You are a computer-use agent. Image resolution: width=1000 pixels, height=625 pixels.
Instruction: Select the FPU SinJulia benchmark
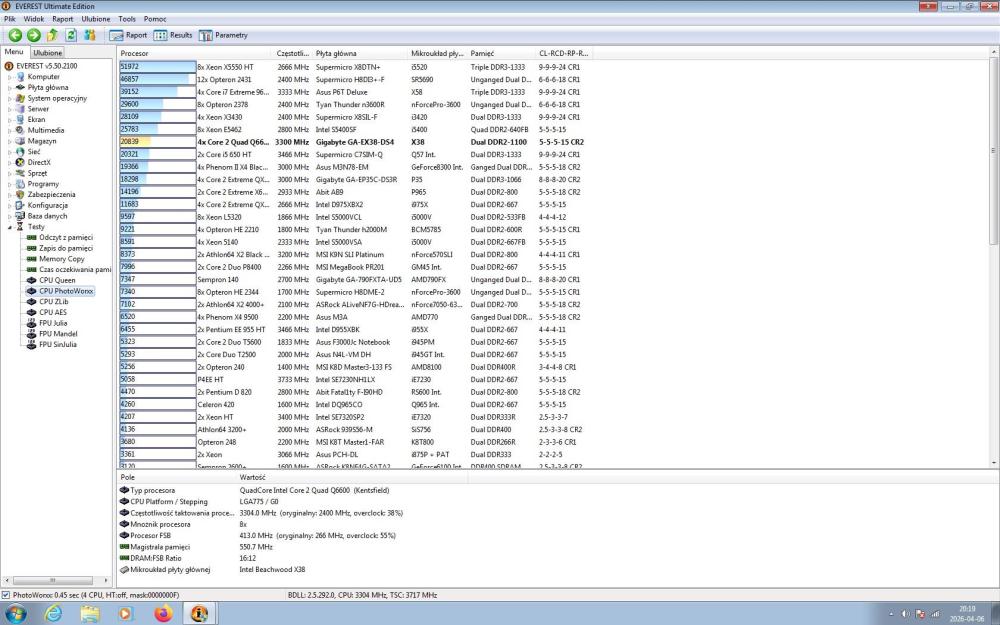(57, 344)
